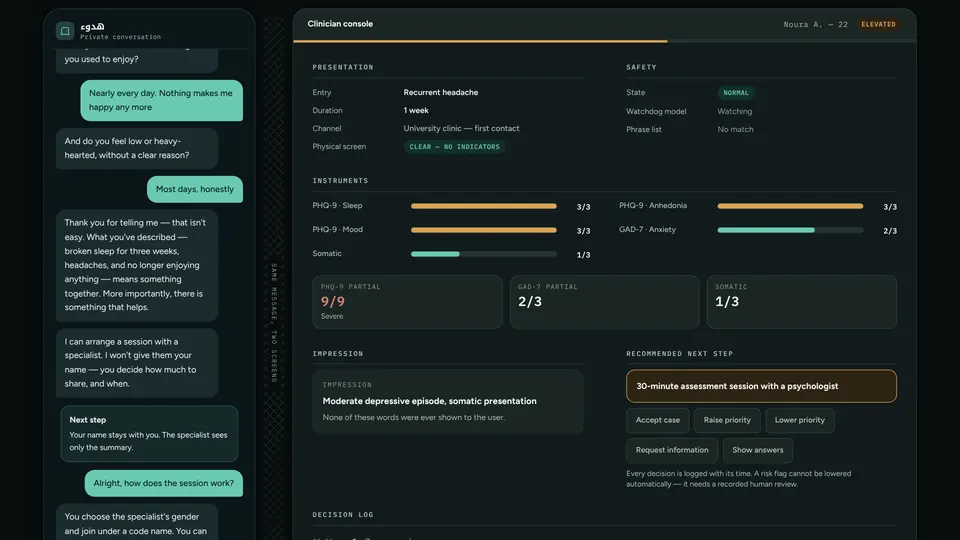The height and width of the screenshot is (540, 960).
Task: Click the DECISION LOG heading
Action: (343, 515)
